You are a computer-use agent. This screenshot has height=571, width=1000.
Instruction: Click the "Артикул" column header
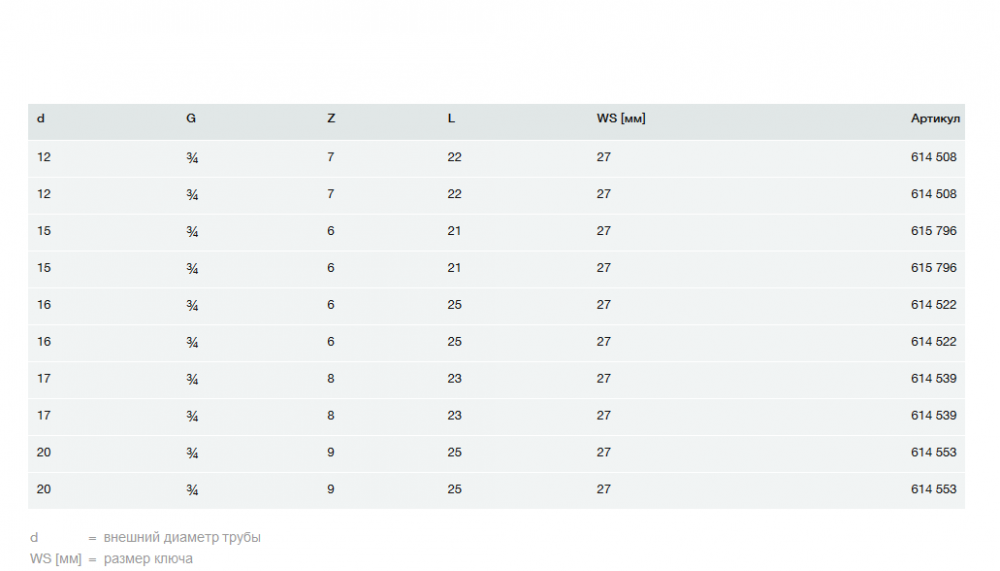[x=935, y=119]
